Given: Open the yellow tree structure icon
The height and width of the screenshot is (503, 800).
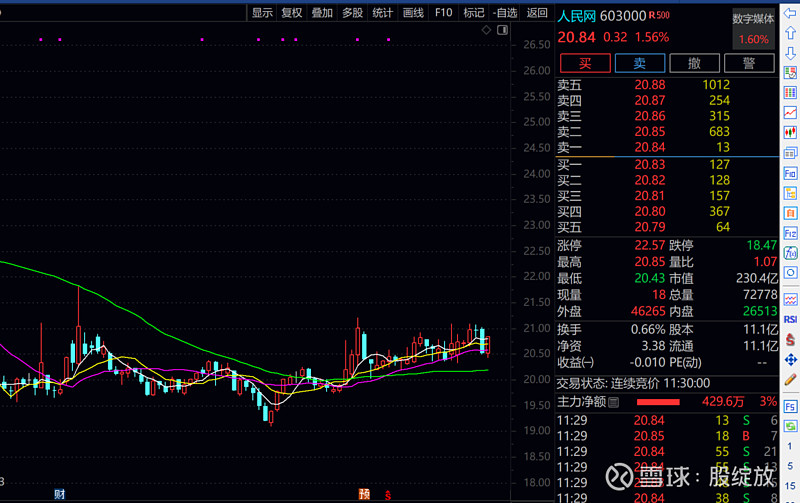Looking at the screenshot, I should coord(790,193).
